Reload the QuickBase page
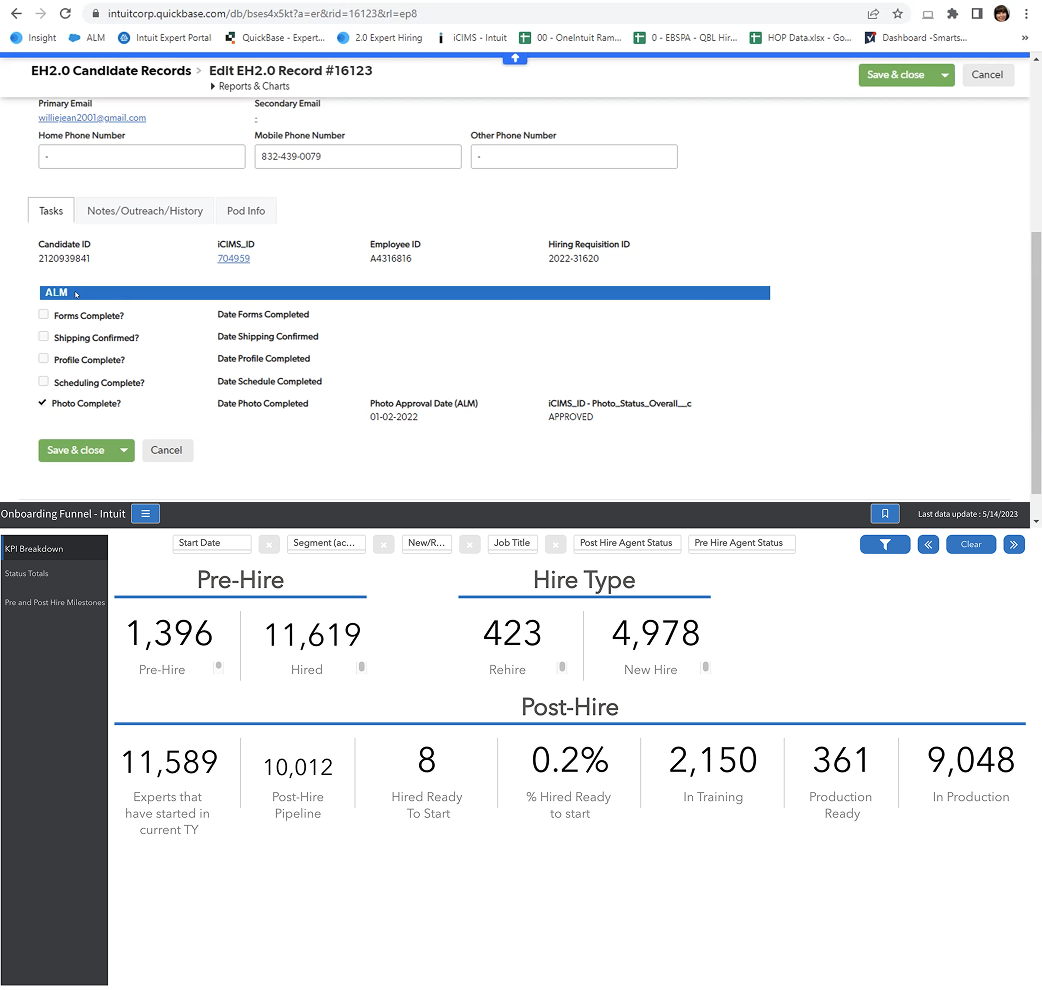The image size is (1042, 990). (x=65, y=13)
